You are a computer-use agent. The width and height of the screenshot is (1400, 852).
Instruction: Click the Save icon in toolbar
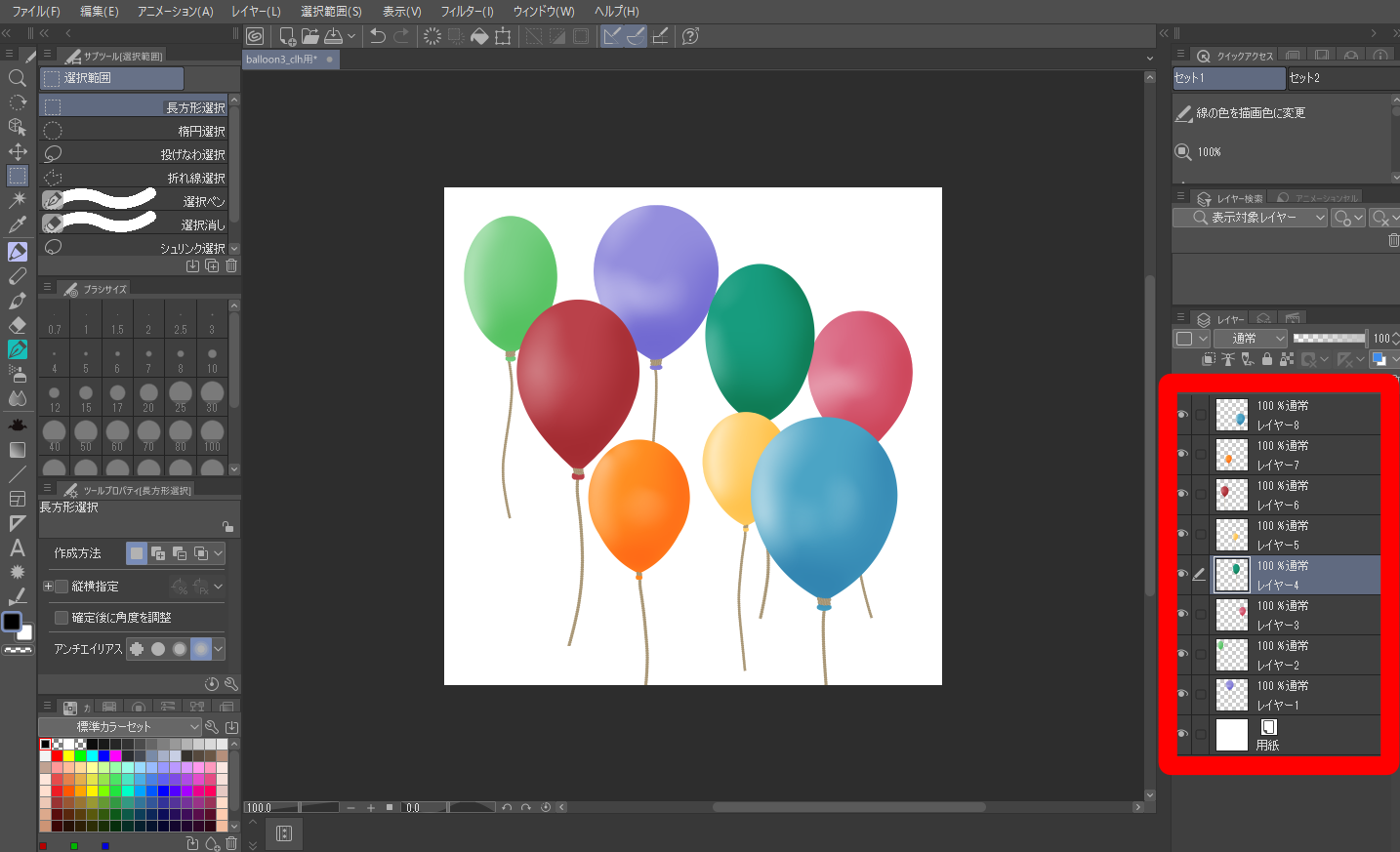[x=333, y=36]
